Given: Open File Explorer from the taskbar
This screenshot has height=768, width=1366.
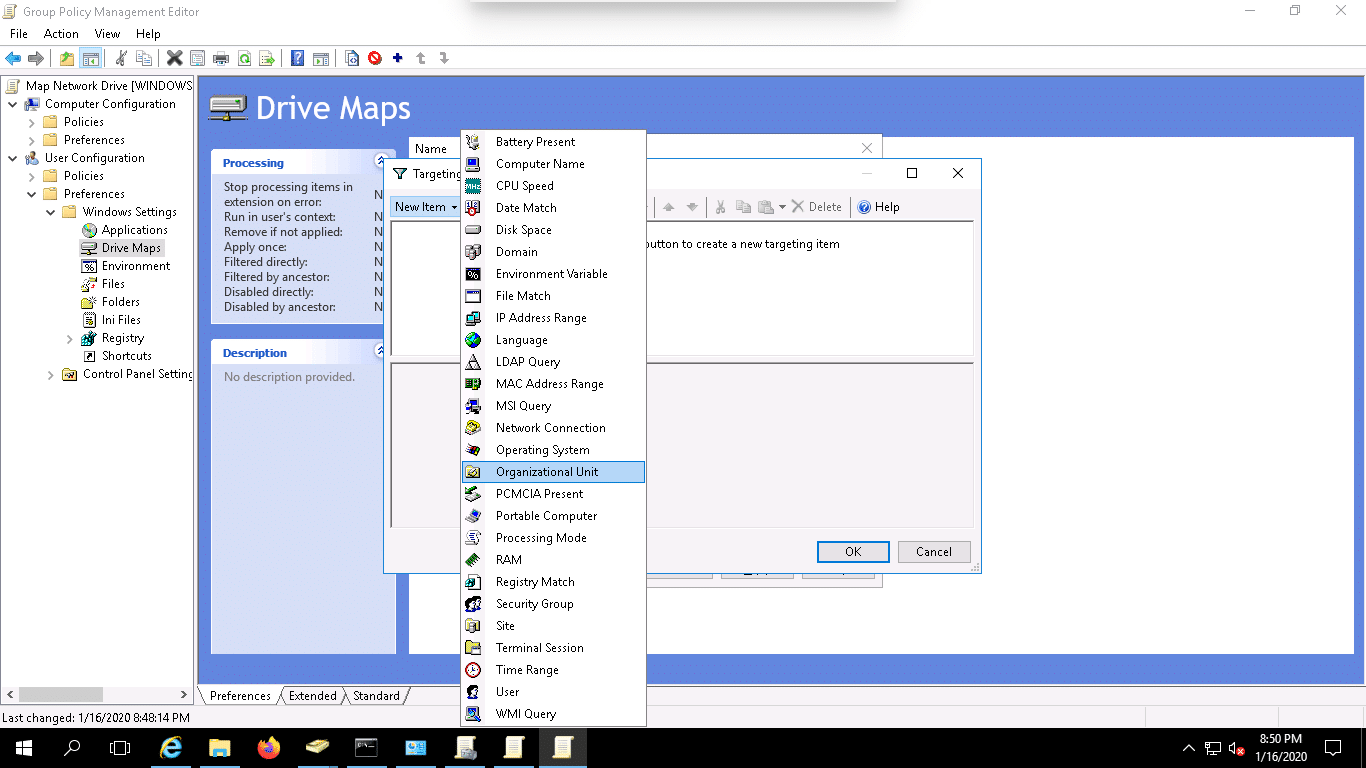Looking at the screenshot, I should pyautogui.click(x=219, y=747).
